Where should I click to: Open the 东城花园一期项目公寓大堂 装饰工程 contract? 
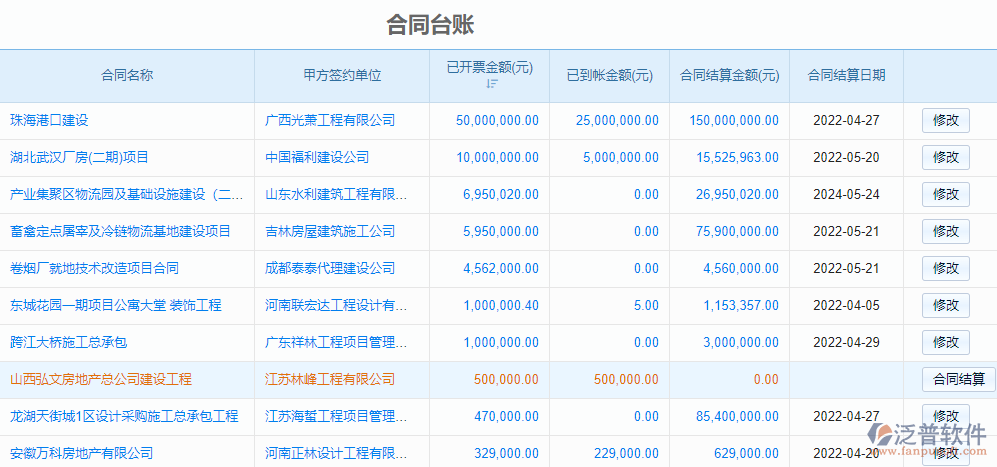[x=115, y=305]
